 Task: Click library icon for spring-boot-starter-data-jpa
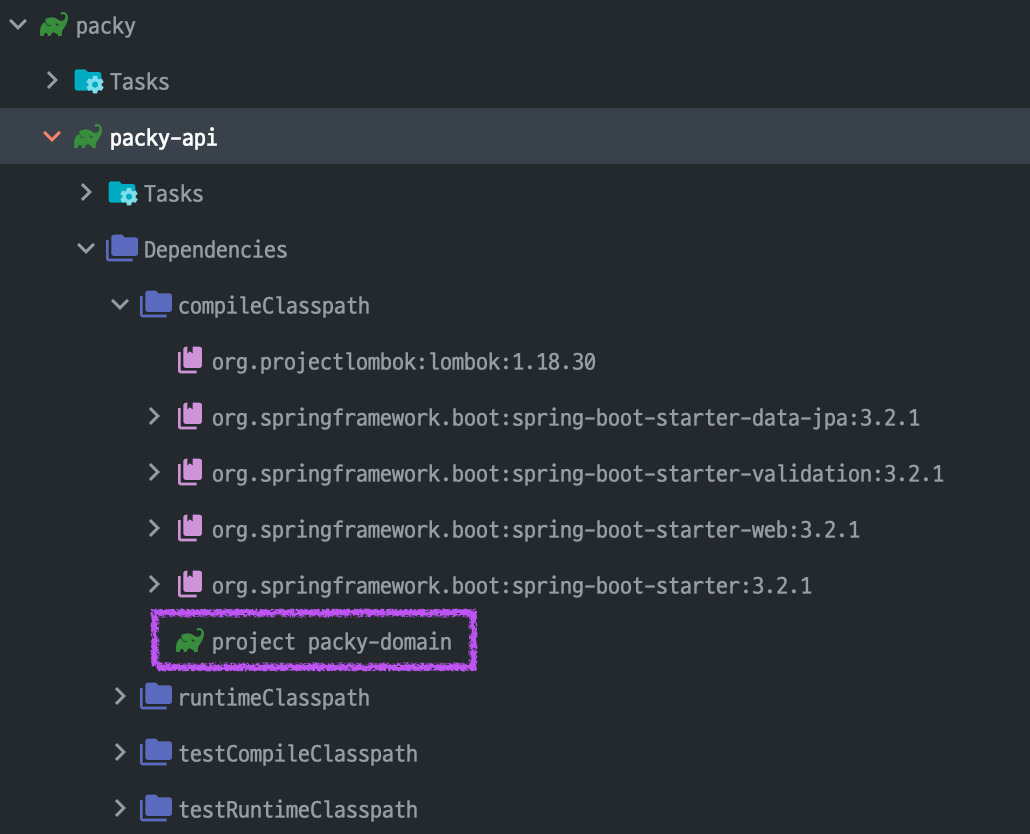pyautogui.click(x=190, y=416)
